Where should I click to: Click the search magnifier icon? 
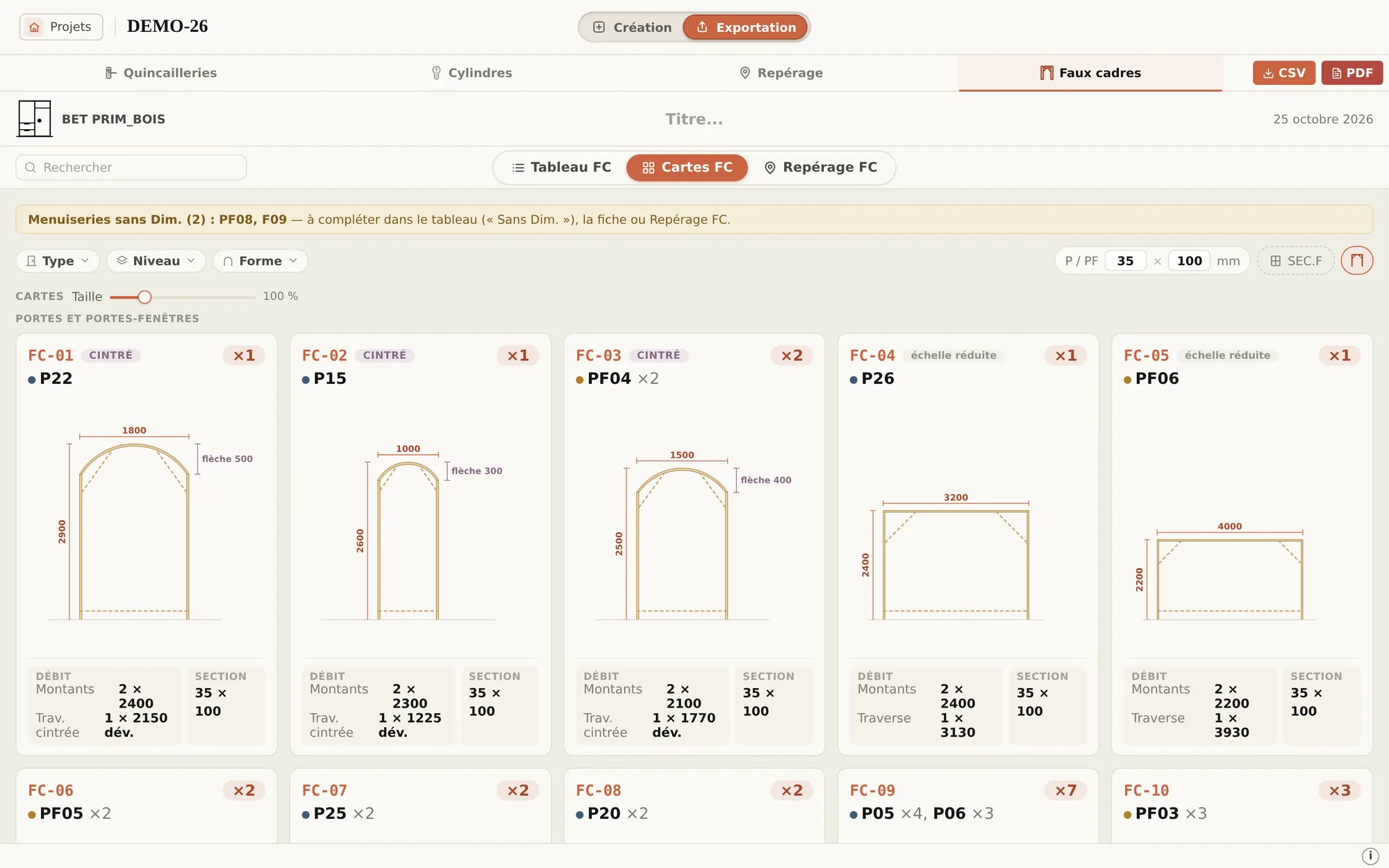[31, 167]
